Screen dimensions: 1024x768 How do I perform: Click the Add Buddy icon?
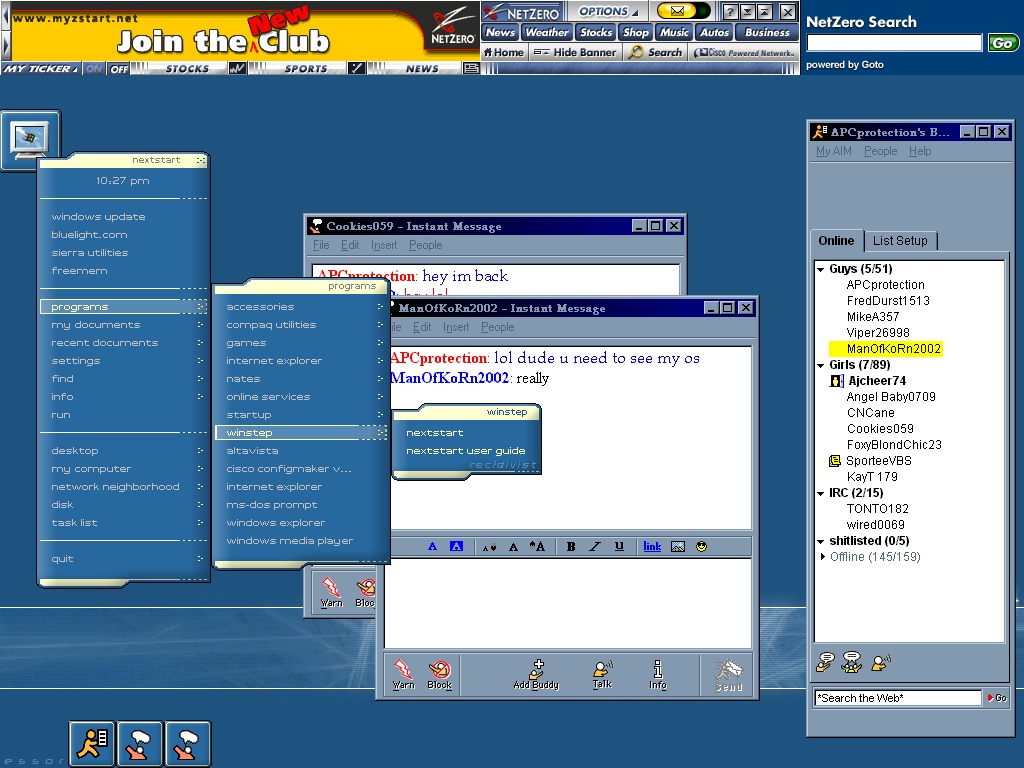click(536, 674)
